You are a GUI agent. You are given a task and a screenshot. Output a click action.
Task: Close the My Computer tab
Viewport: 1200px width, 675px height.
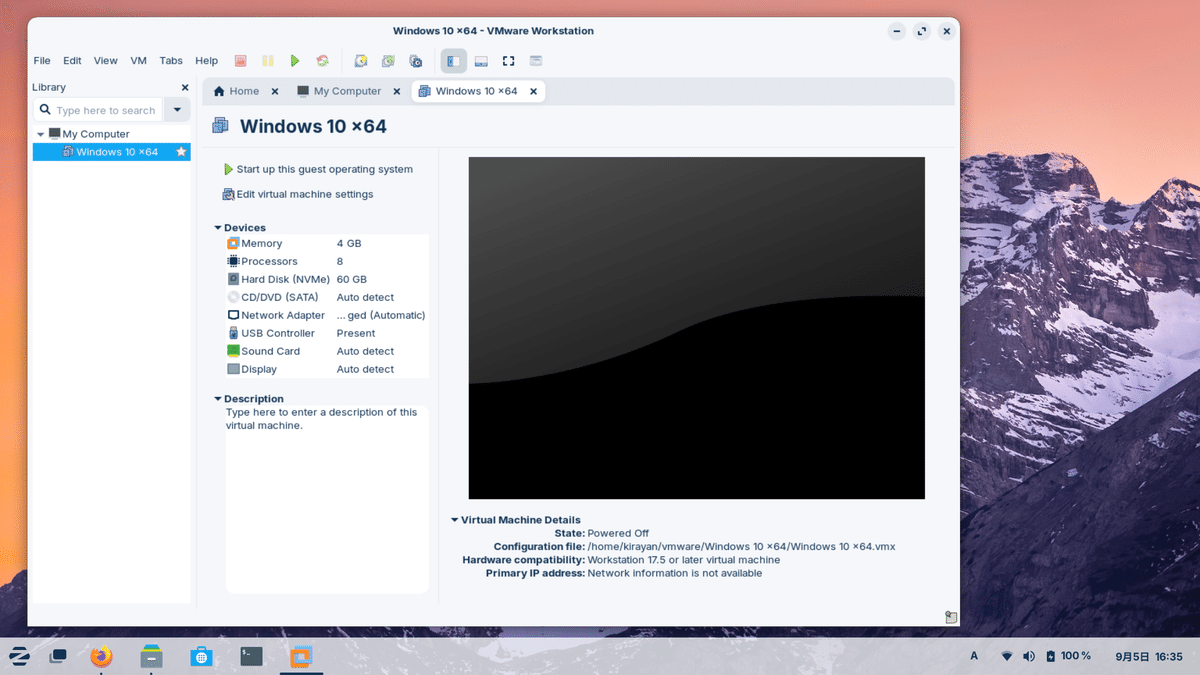pyautogui.click(x=397, y=91)
